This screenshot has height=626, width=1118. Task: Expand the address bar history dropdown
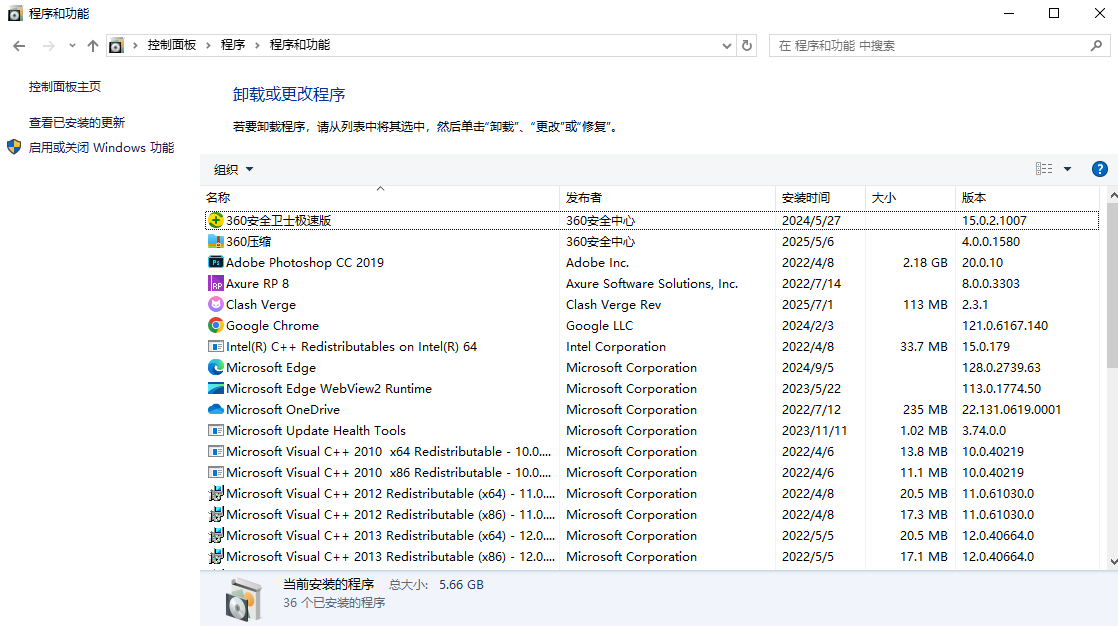[x=727, y=46]
